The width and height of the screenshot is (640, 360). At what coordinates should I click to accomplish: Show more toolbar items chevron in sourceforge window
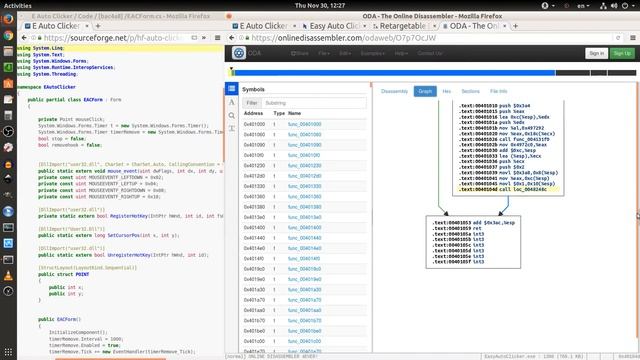coord(204,38)
